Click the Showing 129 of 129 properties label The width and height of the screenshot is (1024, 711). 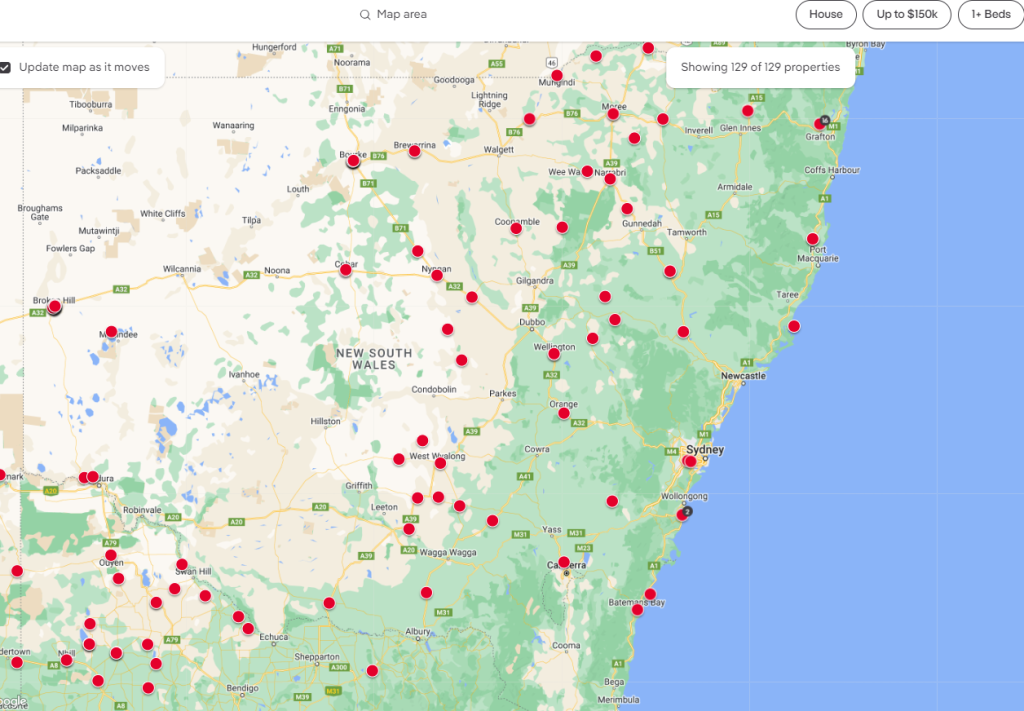click(760, 67)
